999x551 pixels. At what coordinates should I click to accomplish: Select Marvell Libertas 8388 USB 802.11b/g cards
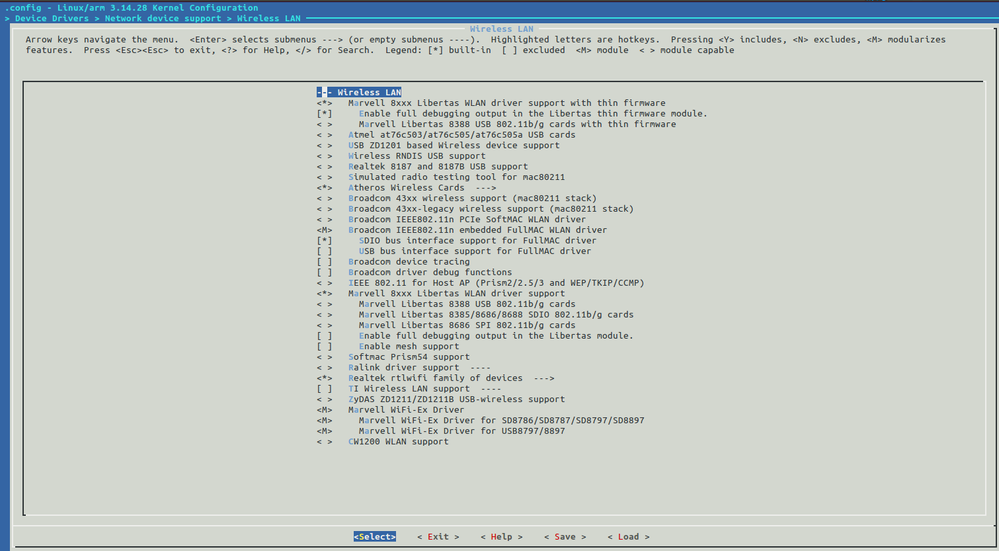coord(446,304)
